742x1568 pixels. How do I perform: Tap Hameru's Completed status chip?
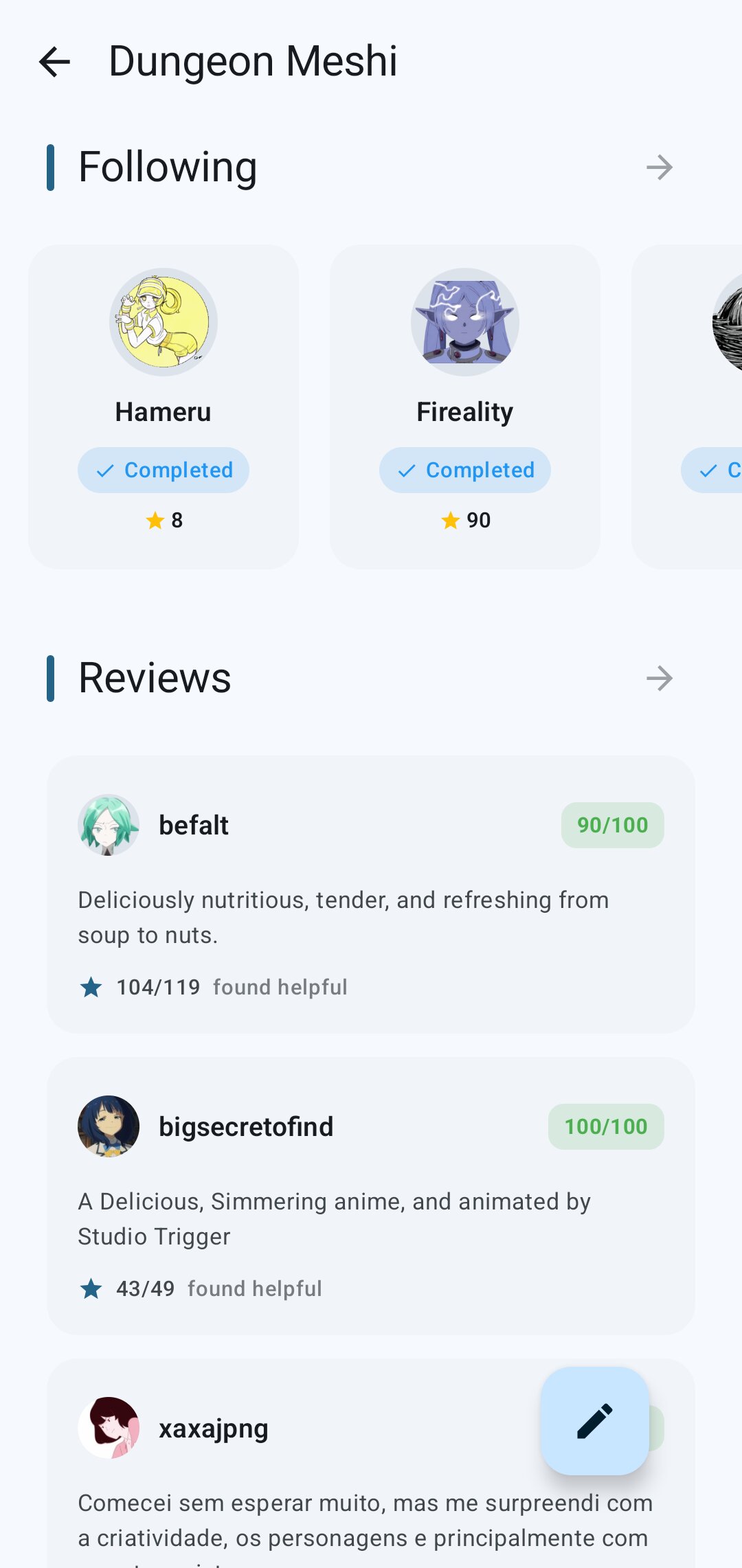click(164, 470)
